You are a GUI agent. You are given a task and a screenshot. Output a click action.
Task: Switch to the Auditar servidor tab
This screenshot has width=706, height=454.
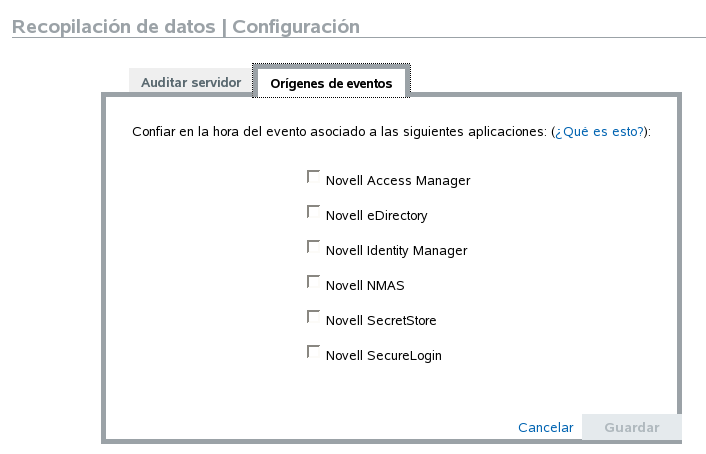pyautogui.click(x=191, y=82)
